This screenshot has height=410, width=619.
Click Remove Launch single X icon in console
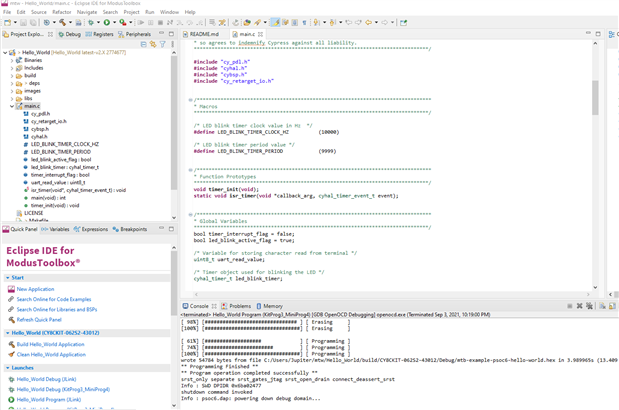tap(580, 306)
